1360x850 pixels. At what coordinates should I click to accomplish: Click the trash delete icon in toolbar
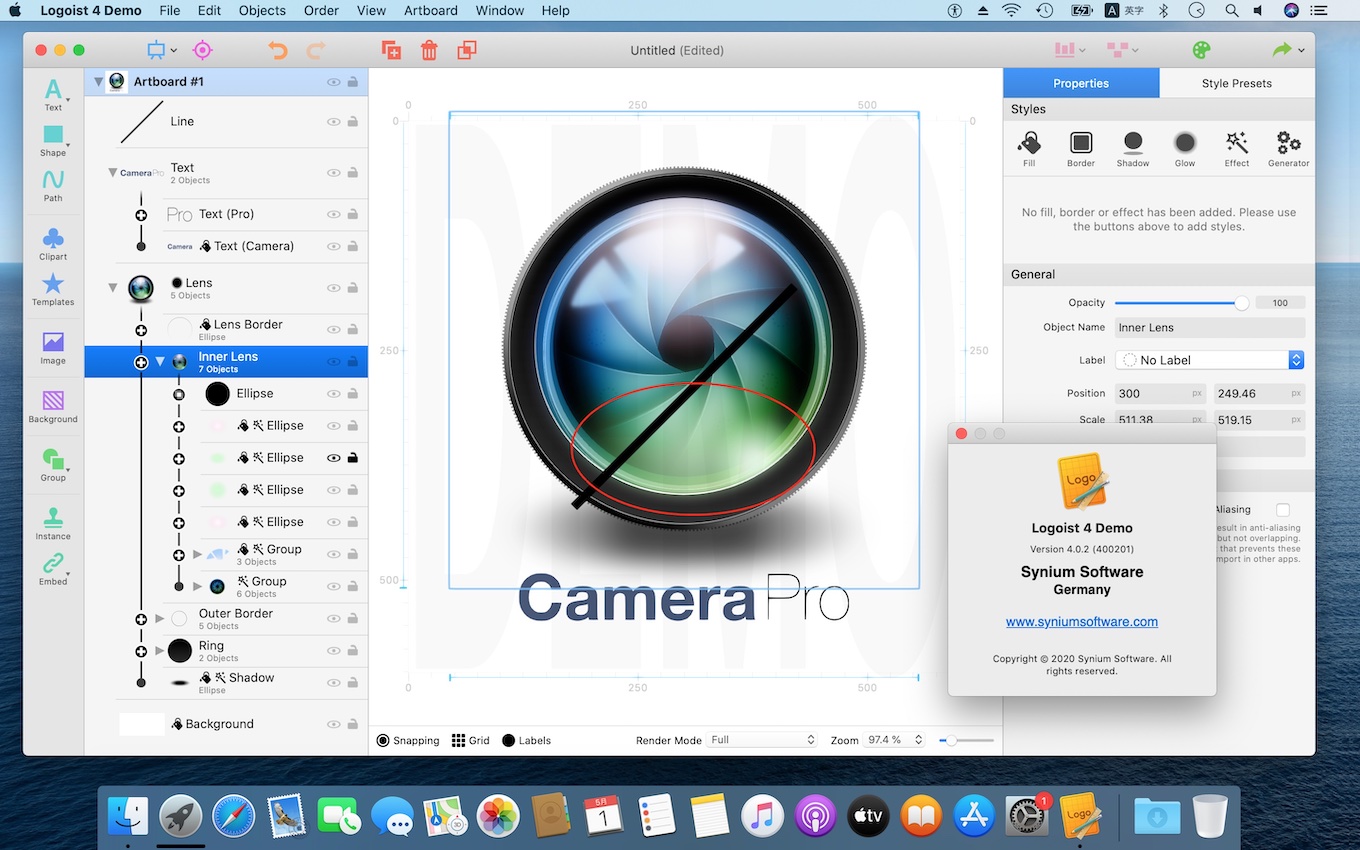[429, 50]
